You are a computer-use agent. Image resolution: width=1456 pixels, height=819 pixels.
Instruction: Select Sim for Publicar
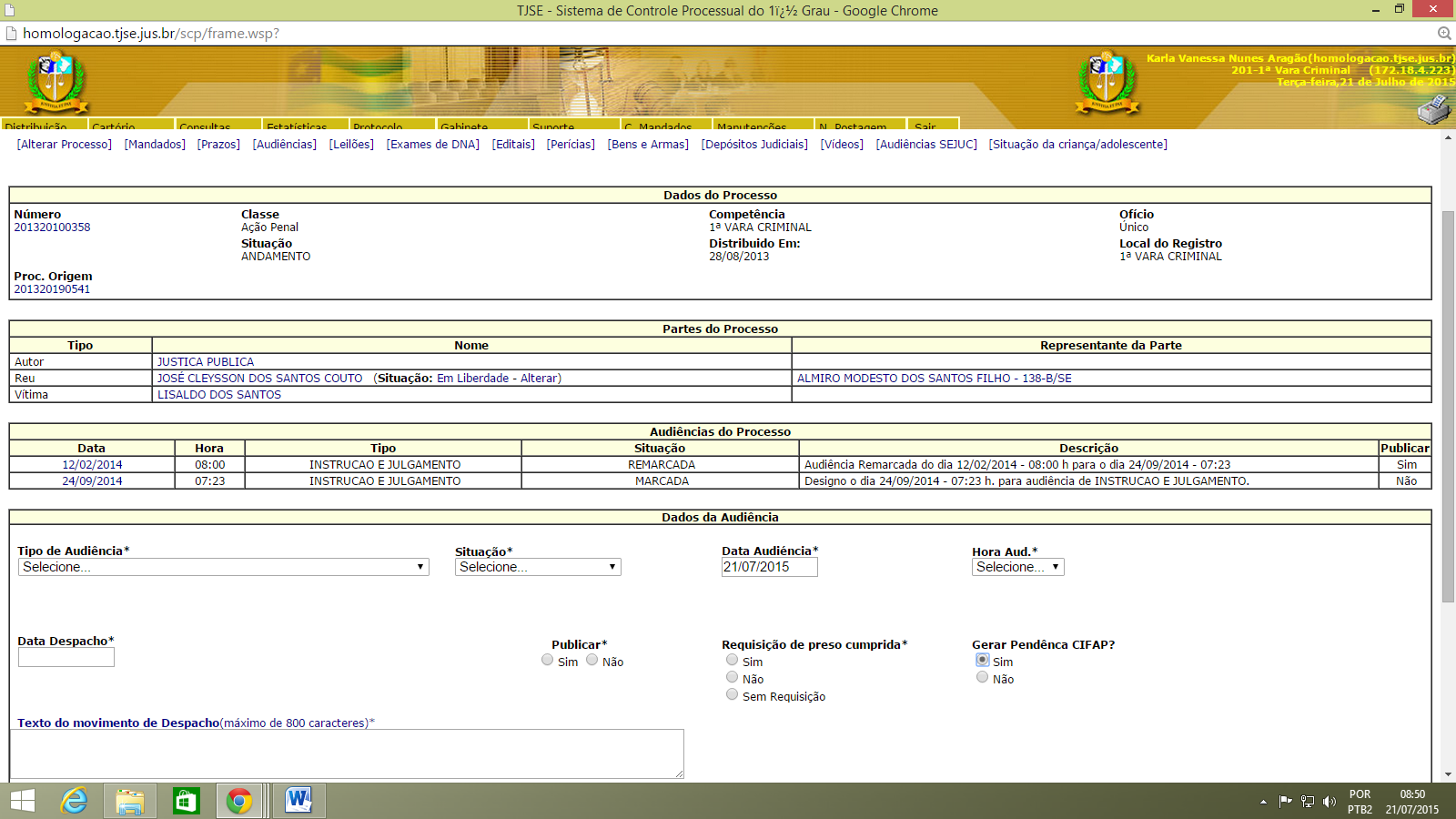pyautogui.click(x=547, y=661)
